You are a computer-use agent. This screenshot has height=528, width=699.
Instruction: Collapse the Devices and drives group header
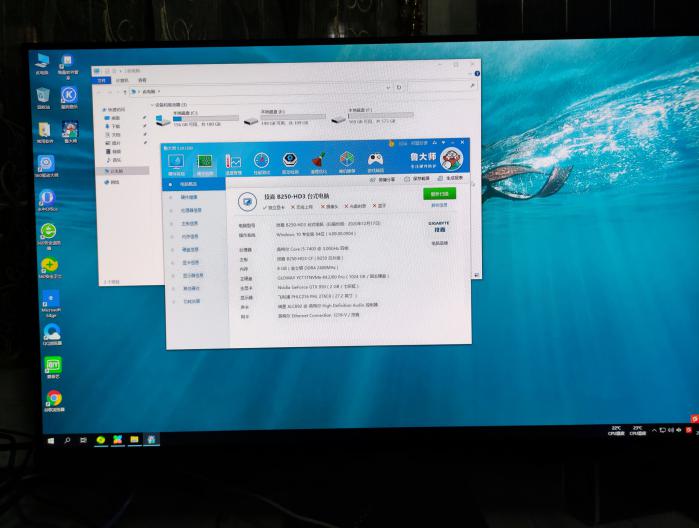169,105
